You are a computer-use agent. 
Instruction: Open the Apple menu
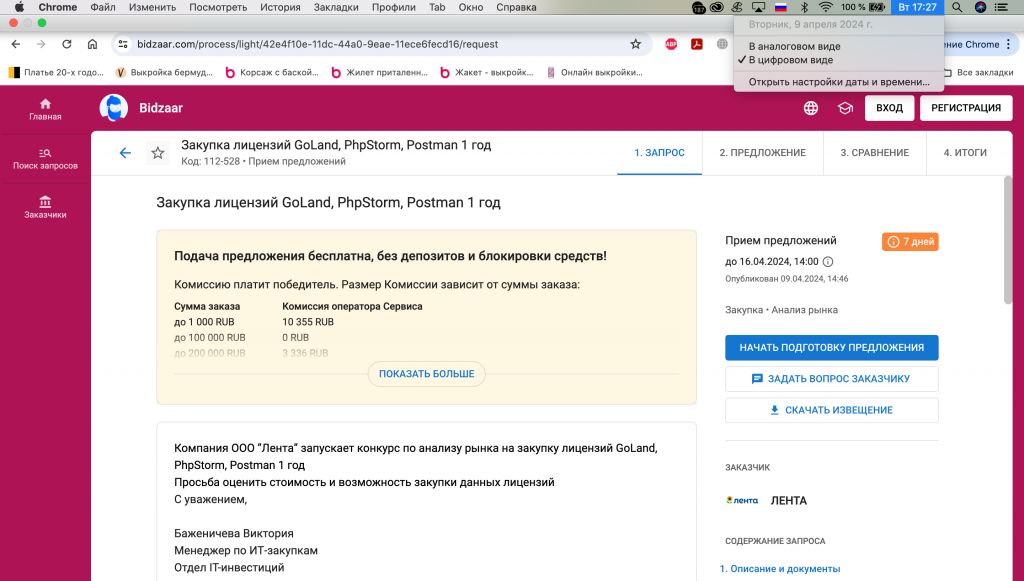19,7
